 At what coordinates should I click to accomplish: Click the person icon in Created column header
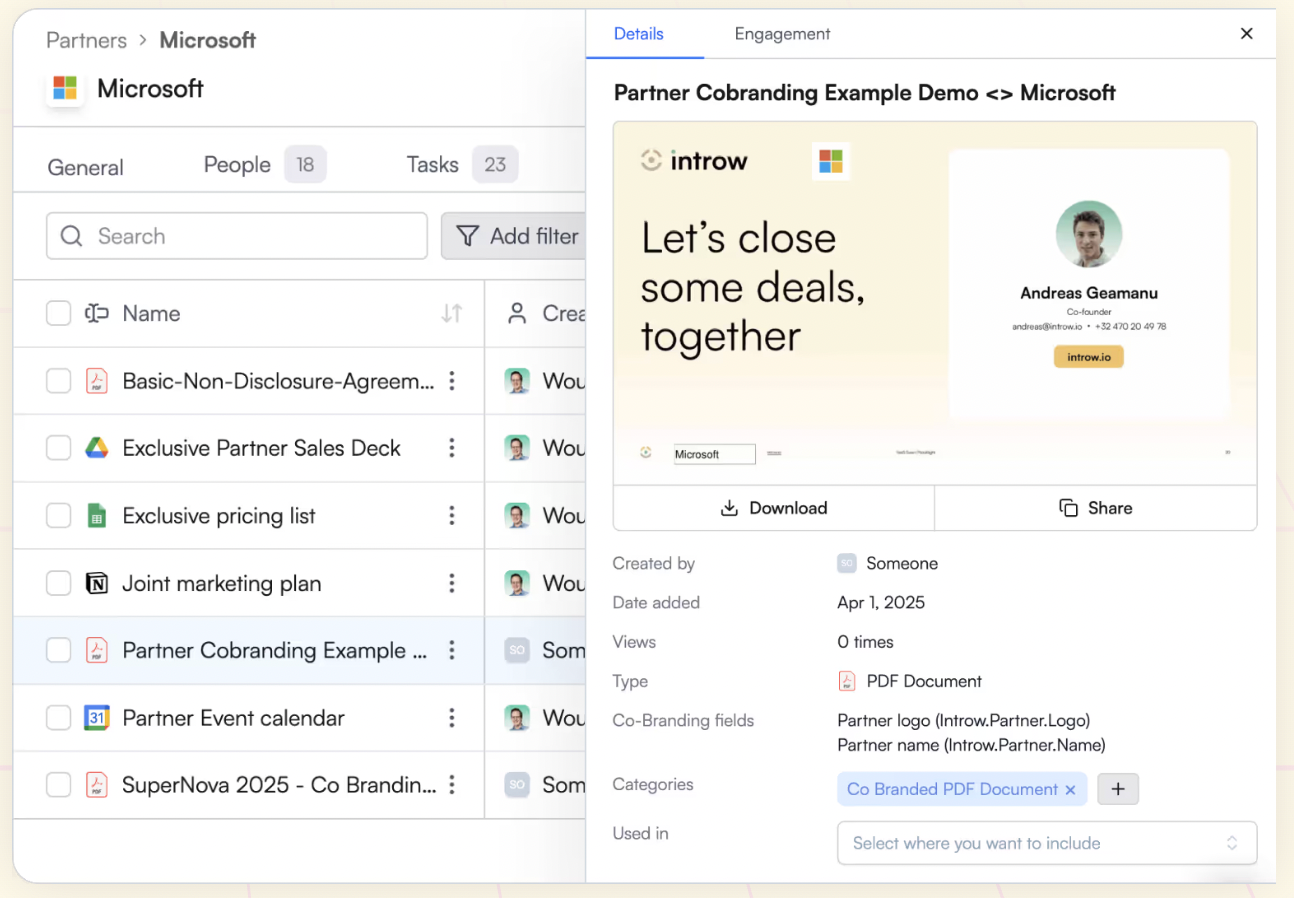[x=517, y=314]
